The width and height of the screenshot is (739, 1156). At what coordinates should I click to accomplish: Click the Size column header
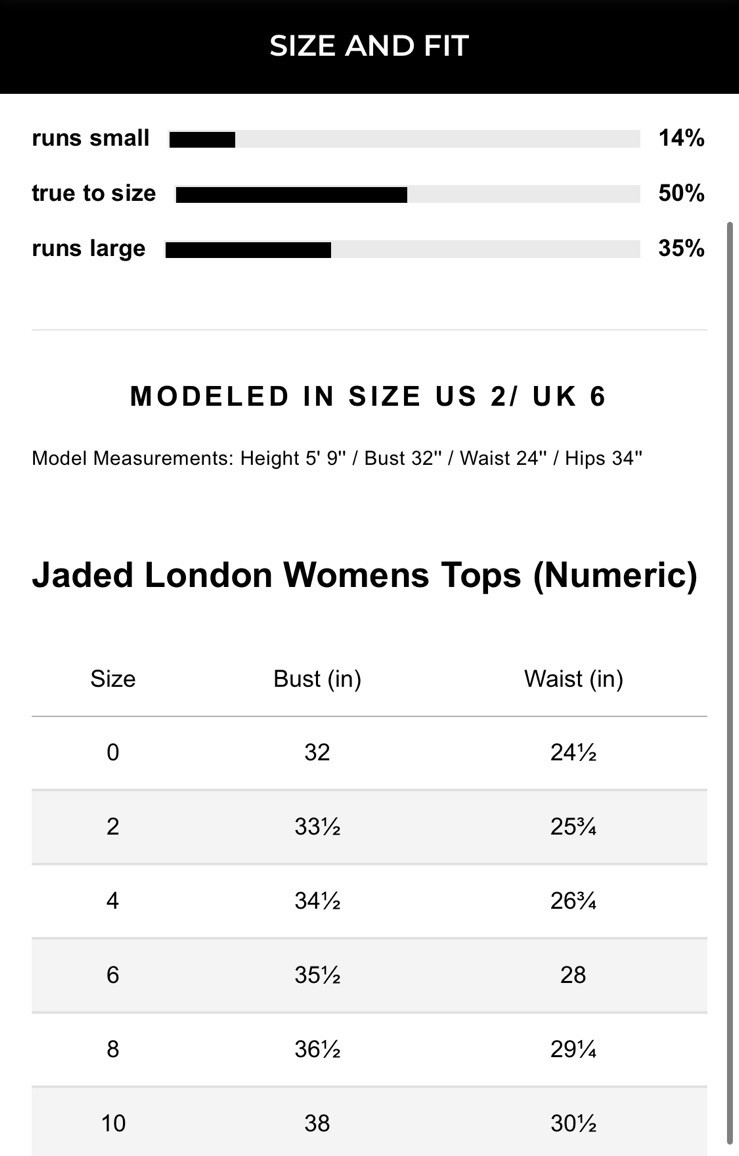click(113, 679)
